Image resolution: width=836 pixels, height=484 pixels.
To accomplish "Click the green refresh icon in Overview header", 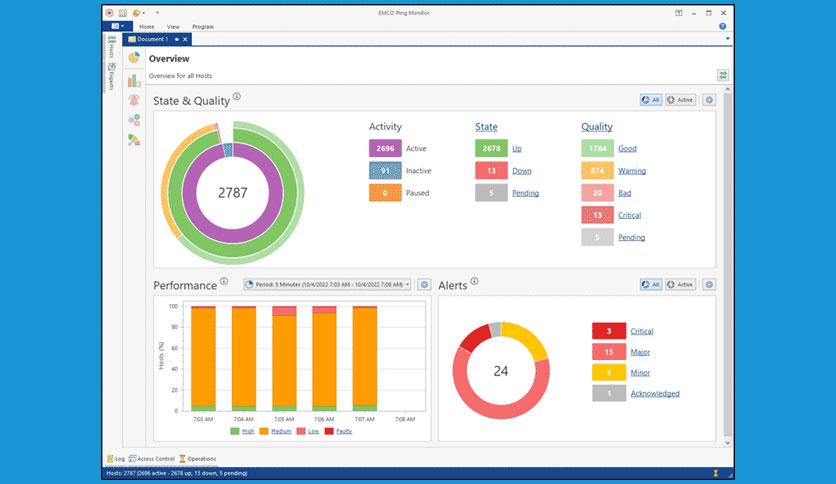I will click(722, 75).
